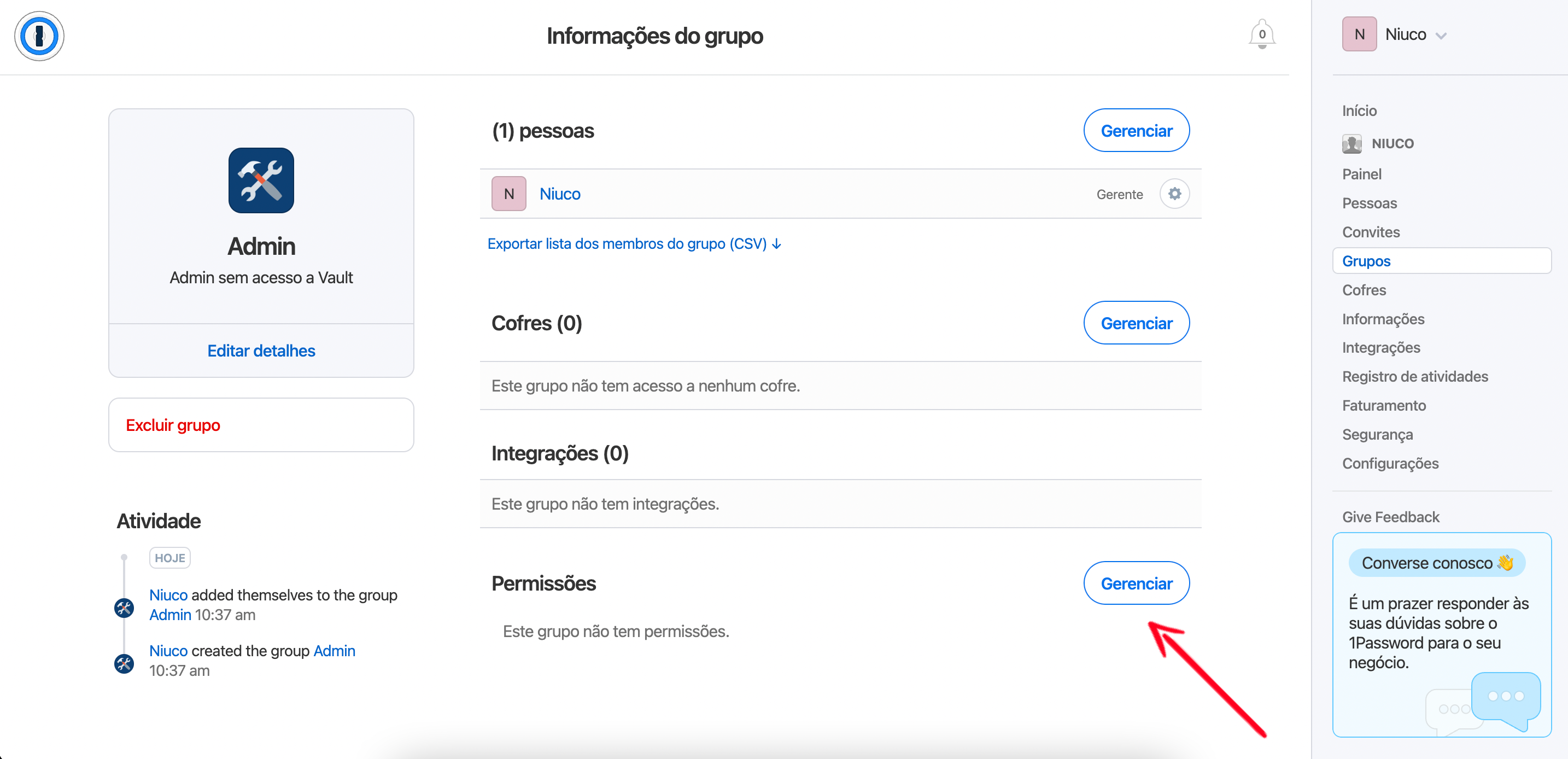Image resolution: width=1568 pixels, height=759 pixels.
Task: Click Gerenciar next to Permissões
Action: click(x=1136, y=583)
